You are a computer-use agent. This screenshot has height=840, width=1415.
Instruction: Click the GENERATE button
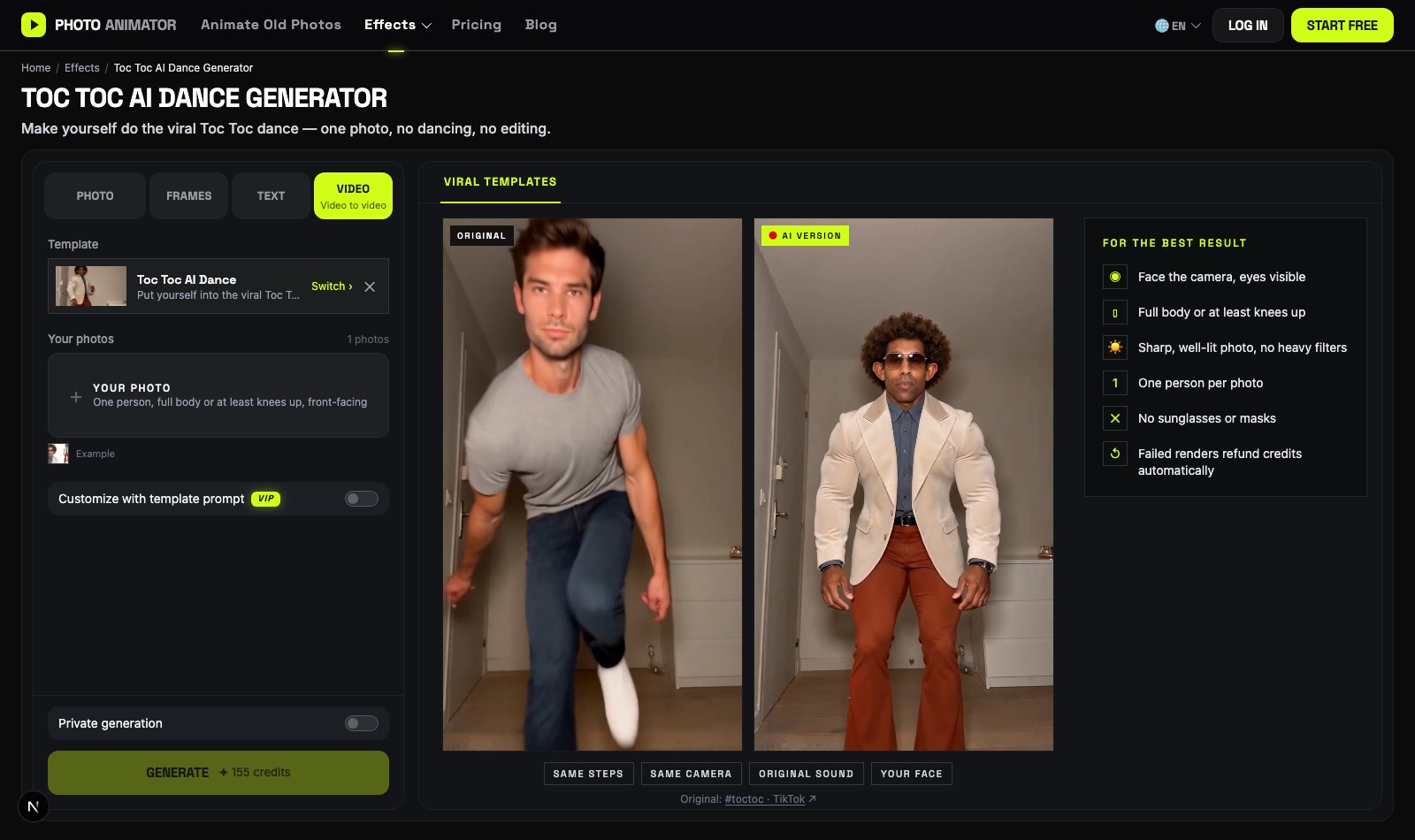218,773
